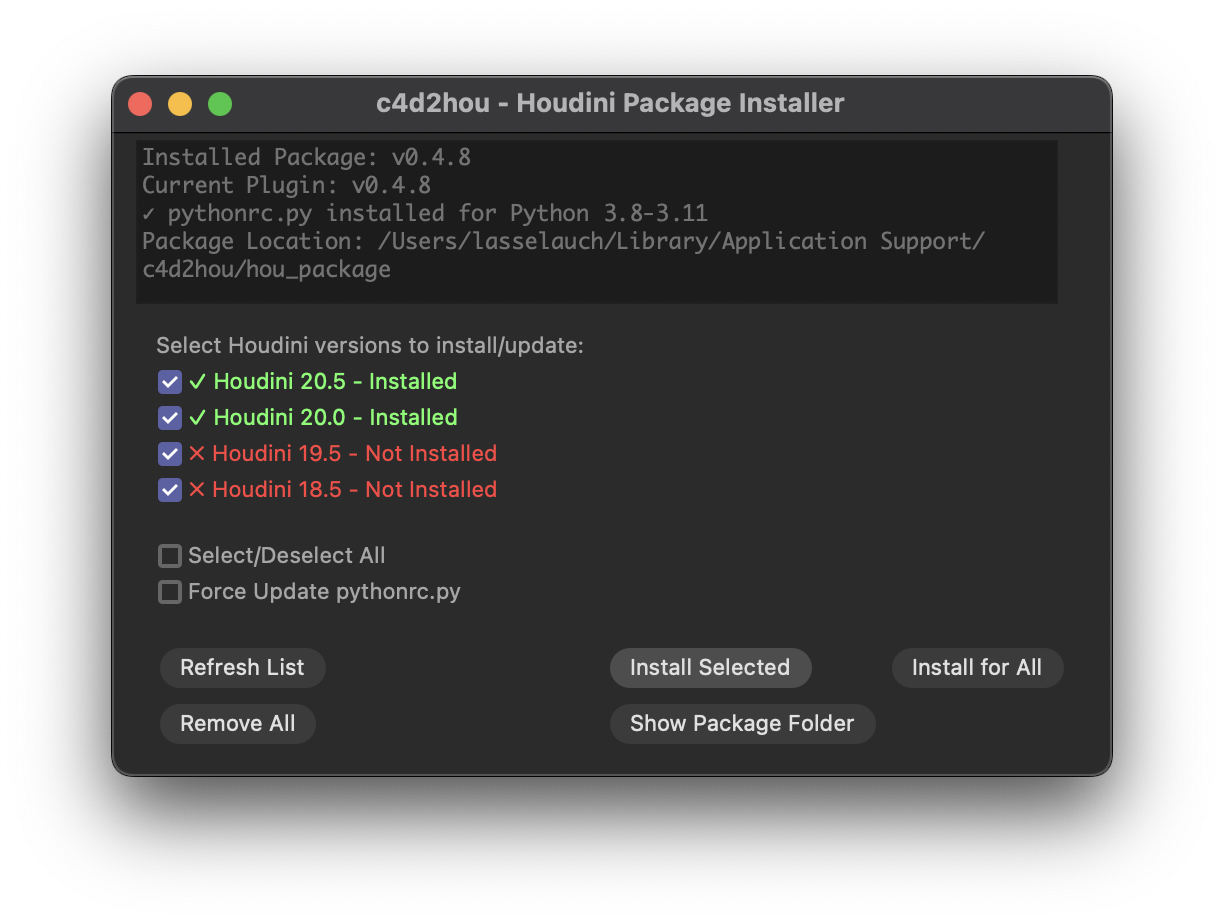Open Show Package Folder
This screenshot has height=924, width=1224.
click(742, 724)
